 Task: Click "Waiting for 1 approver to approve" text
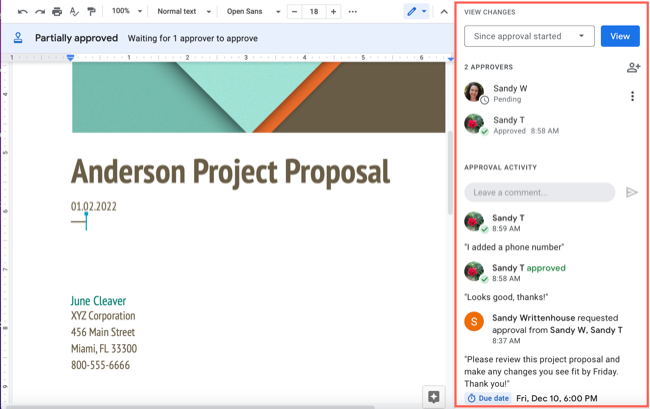[x=193, y=39]
